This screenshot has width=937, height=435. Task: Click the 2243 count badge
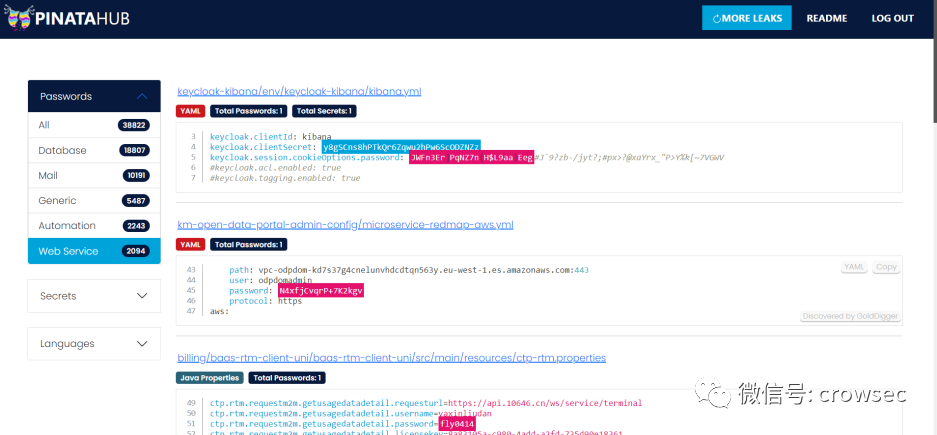pyautogui.click(x=136, y=226)
